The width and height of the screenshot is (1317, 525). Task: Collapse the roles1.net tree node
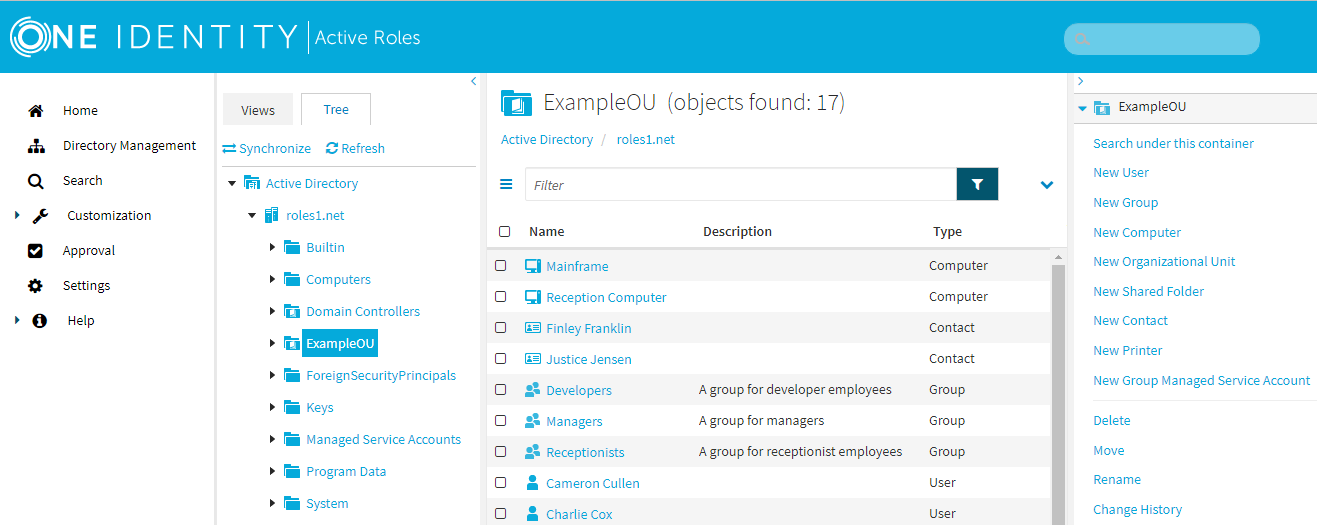[252, 216]
